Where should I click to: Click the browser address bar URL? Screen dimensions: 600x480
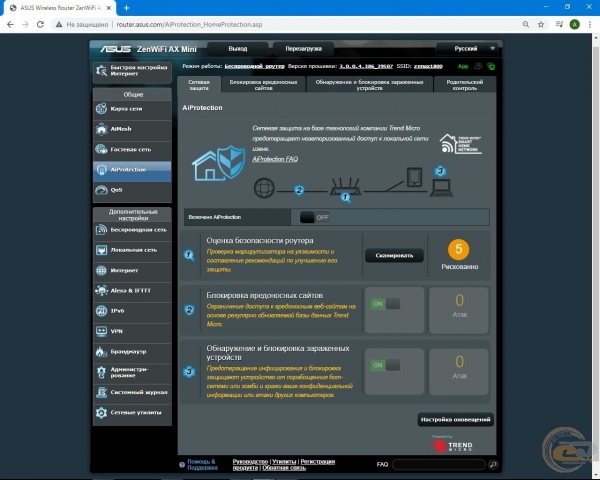[x=189, y=24]
